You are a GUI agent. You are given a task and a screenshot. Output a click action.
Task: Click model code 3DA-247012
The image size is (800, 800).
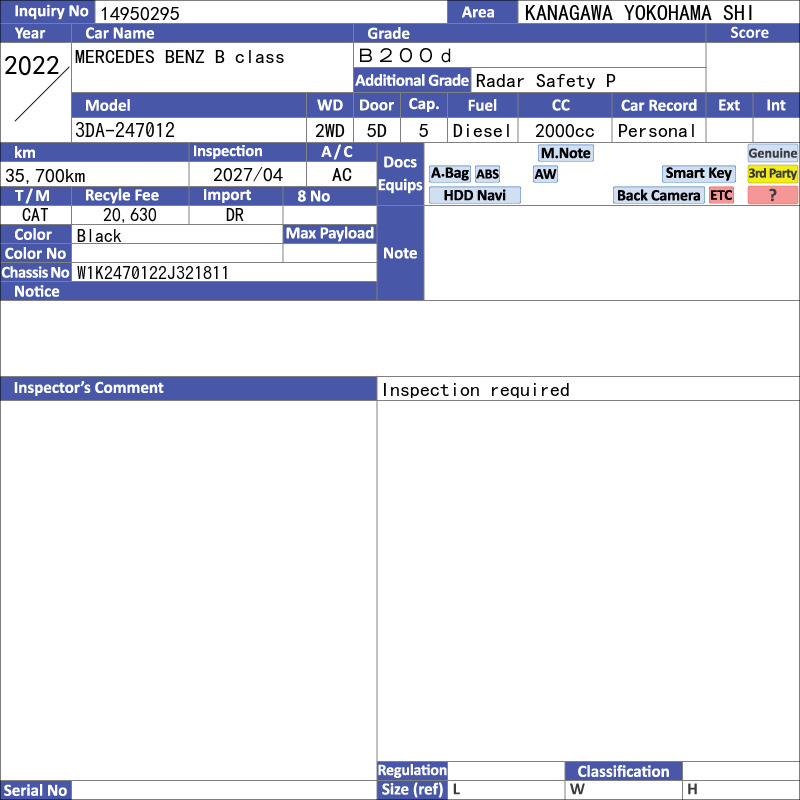125,131
